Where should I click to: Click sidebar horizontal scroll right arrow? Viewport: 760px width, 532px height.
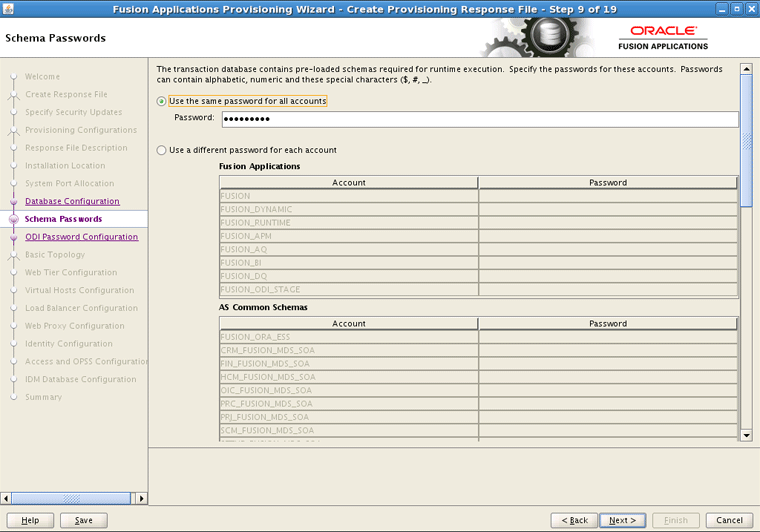click(141, 498)
